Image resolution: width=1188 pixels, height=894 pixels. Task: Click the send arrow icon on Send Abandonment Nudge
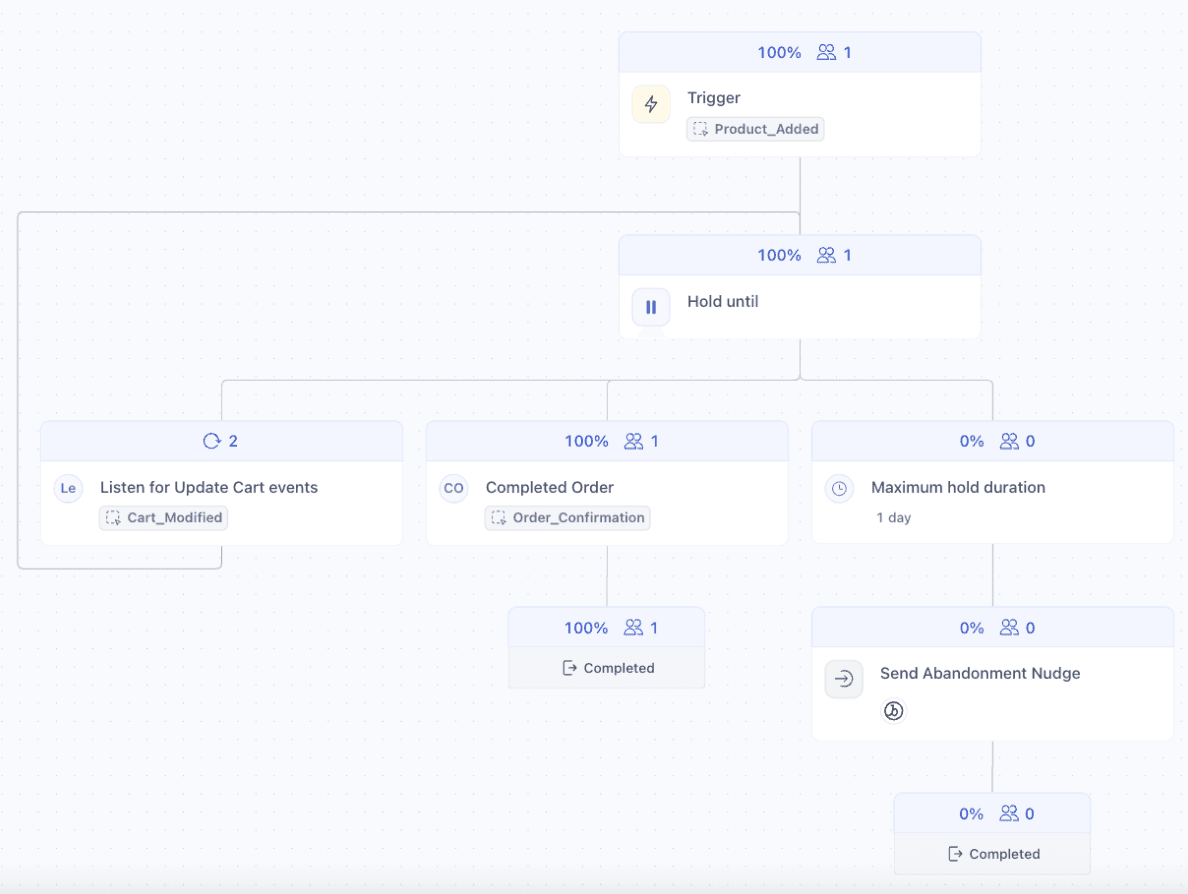844,679
